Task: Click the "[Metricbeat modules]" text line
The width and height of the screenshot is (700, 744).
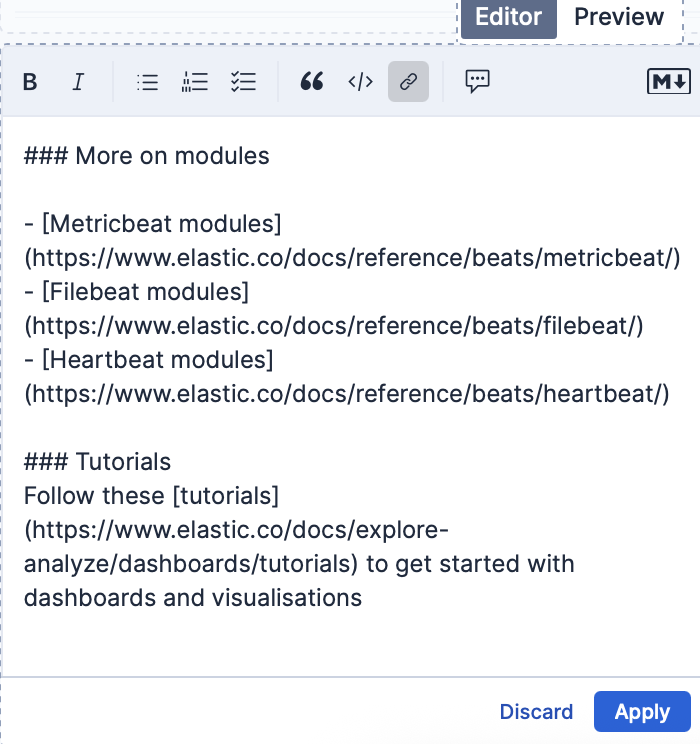Action: click(153, 224)
